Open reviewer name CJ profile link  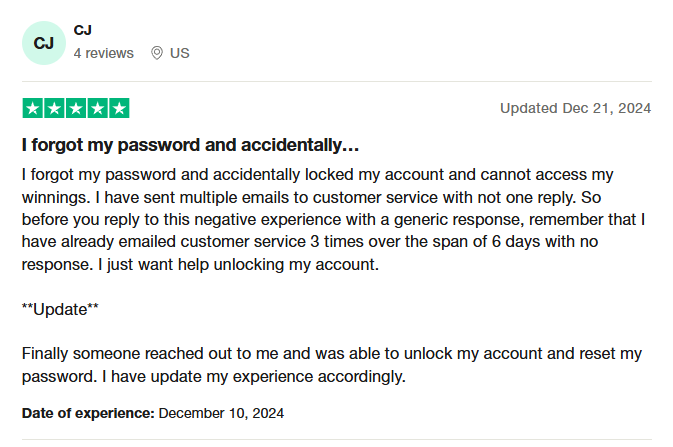click(x=82, y=30)
